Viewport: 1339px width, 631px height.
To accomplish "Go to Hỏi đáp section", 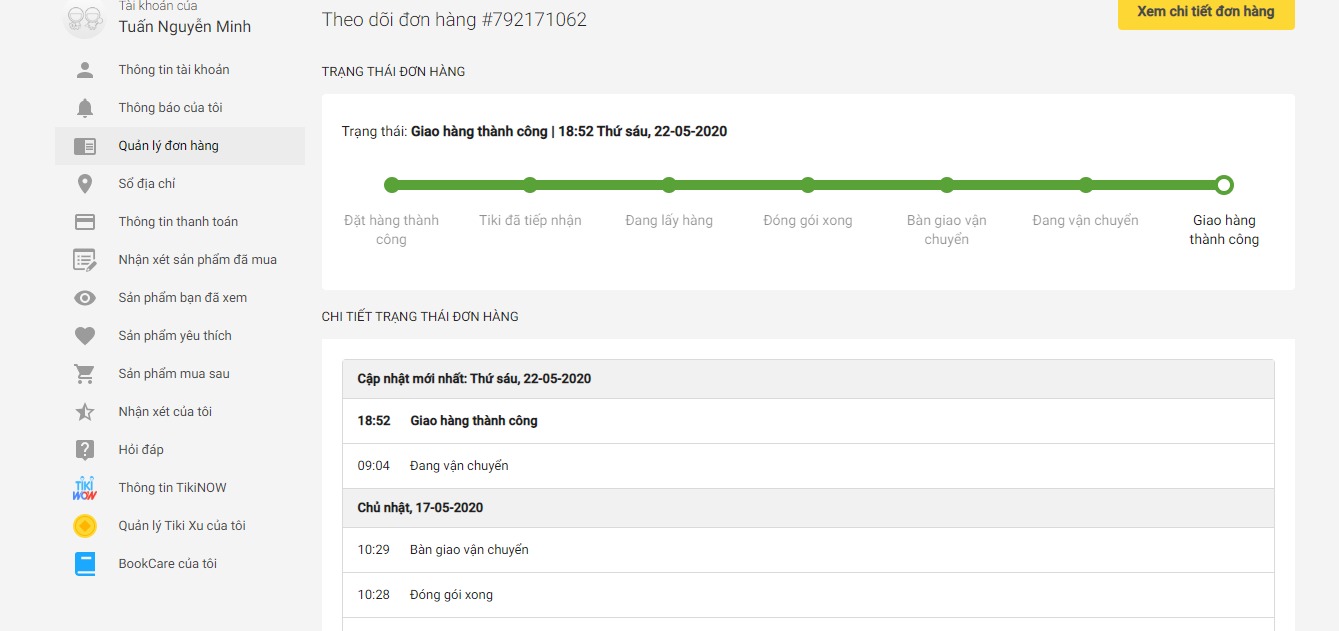I will (x=141, y=450).
